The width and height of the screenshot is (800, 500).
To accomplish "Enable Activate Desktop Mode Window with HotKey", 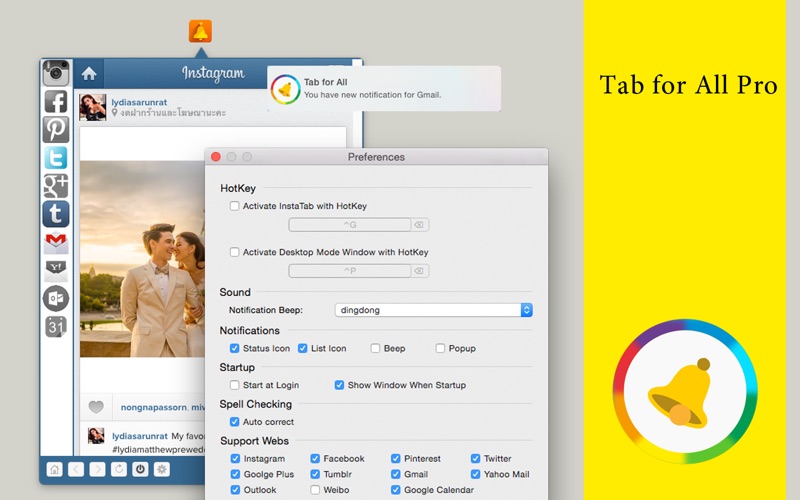I will point(235,252).
